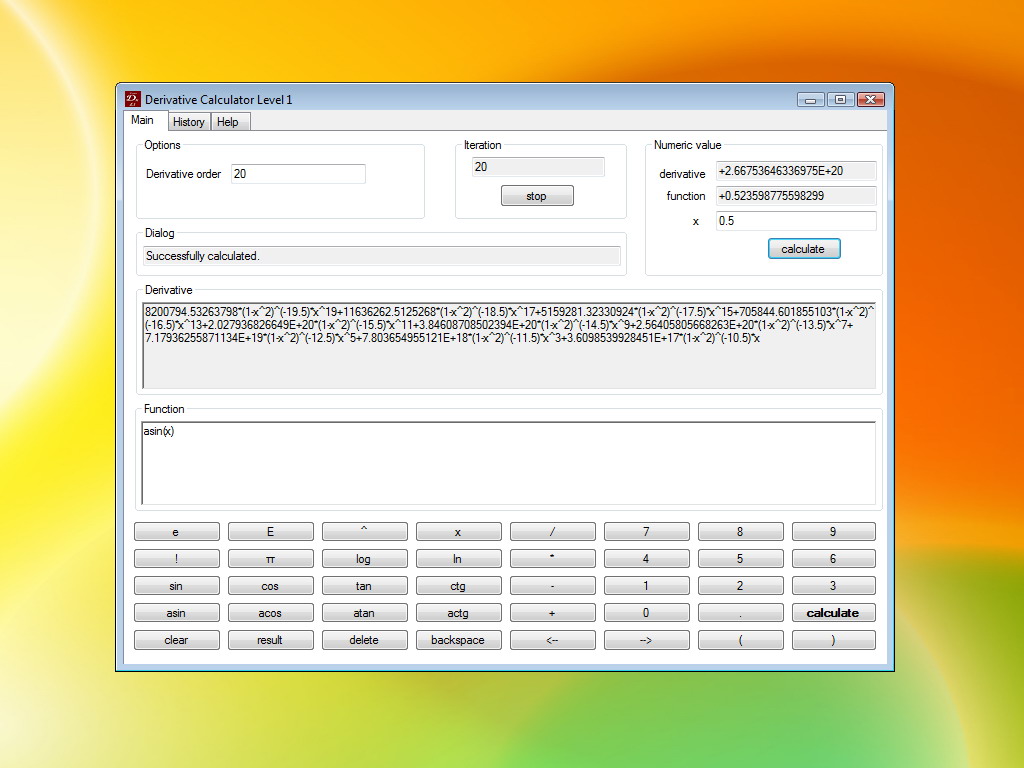Move cursor right with --> button
1024x768 pixels.
(x=647, y=640)
